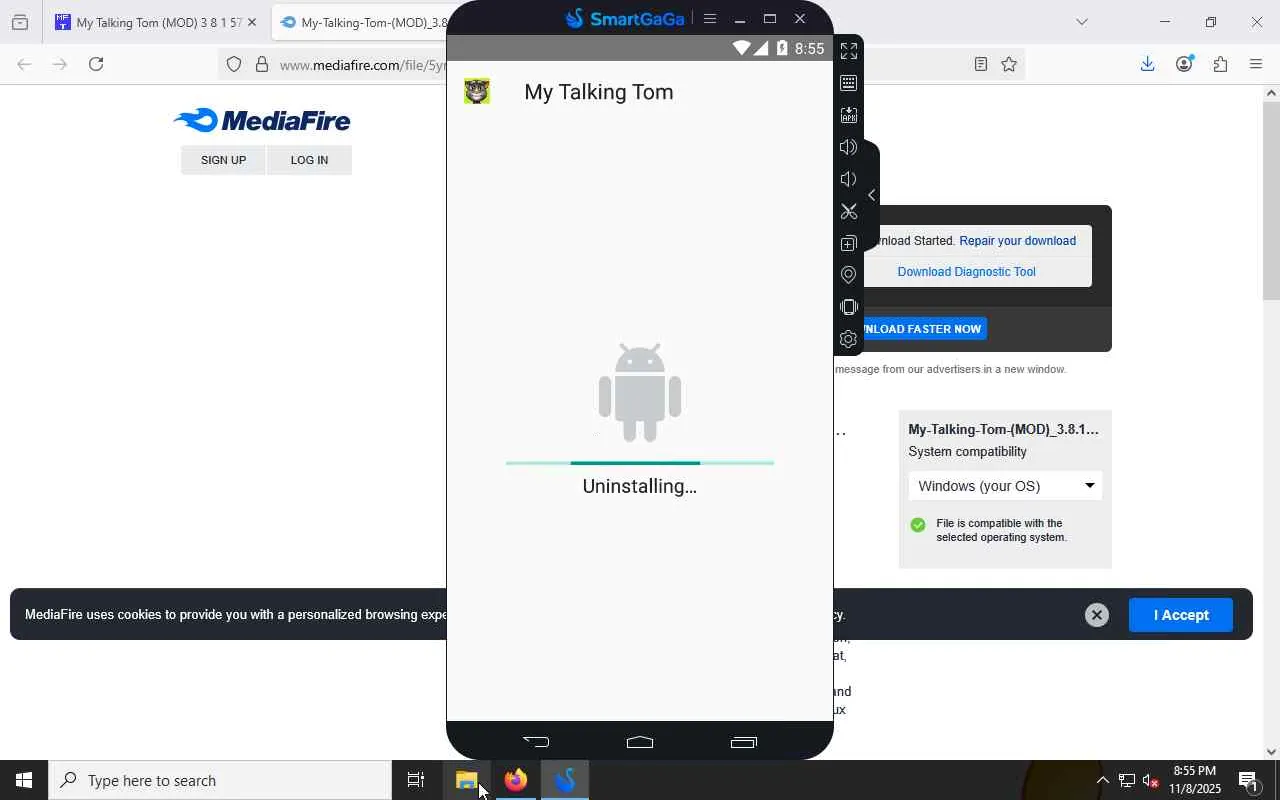Open the tracking protection shield icon

(234, 64)
